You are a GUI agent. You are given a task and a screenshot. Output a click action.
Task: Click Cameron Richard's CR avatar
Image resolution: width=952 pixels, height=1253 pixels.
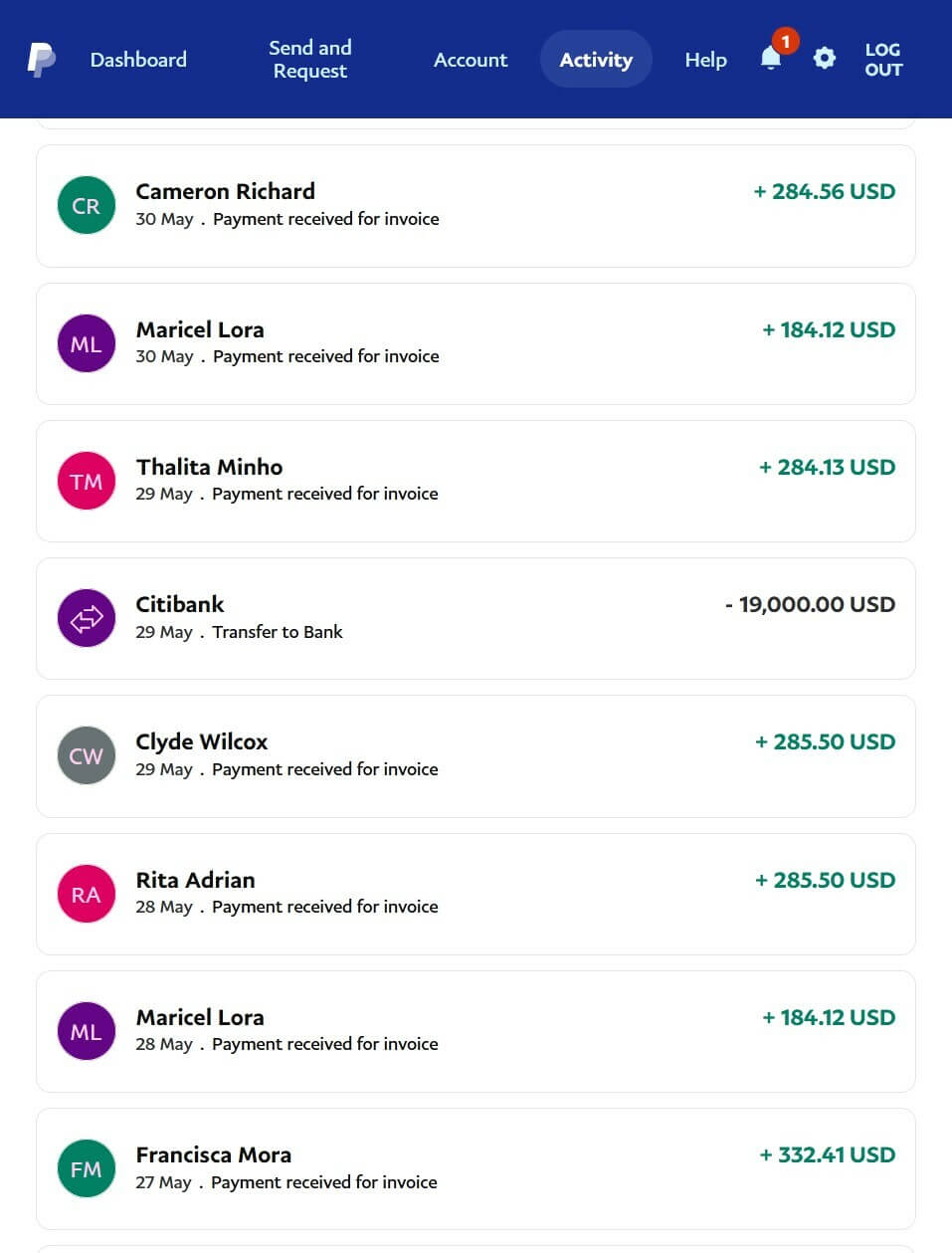[x=87, y=206]
